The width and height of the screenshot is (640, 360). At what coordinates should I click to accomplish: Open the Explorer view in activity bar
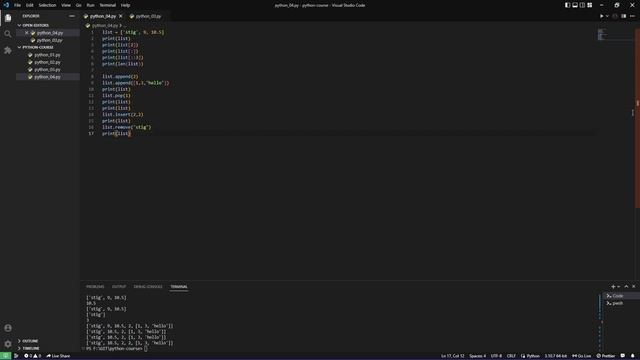pos(8,18)
